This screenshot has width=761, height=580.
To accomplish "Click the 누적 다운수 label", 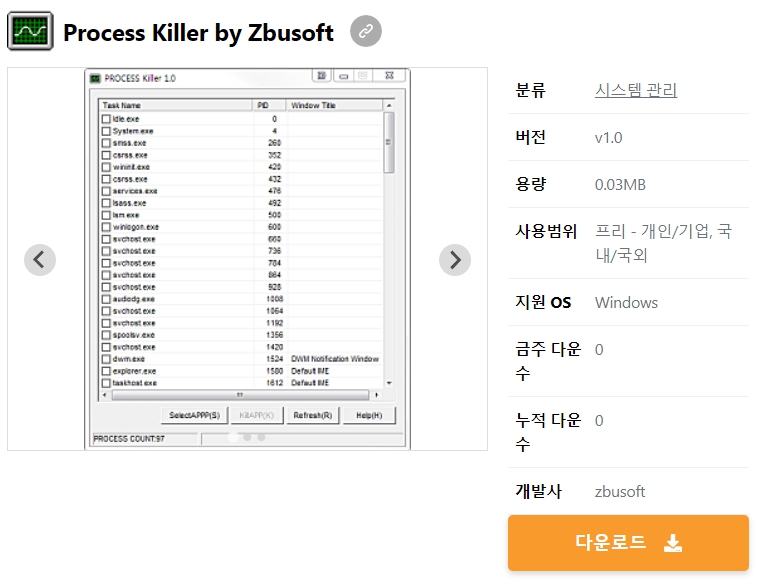I will [x=548, y=432].
